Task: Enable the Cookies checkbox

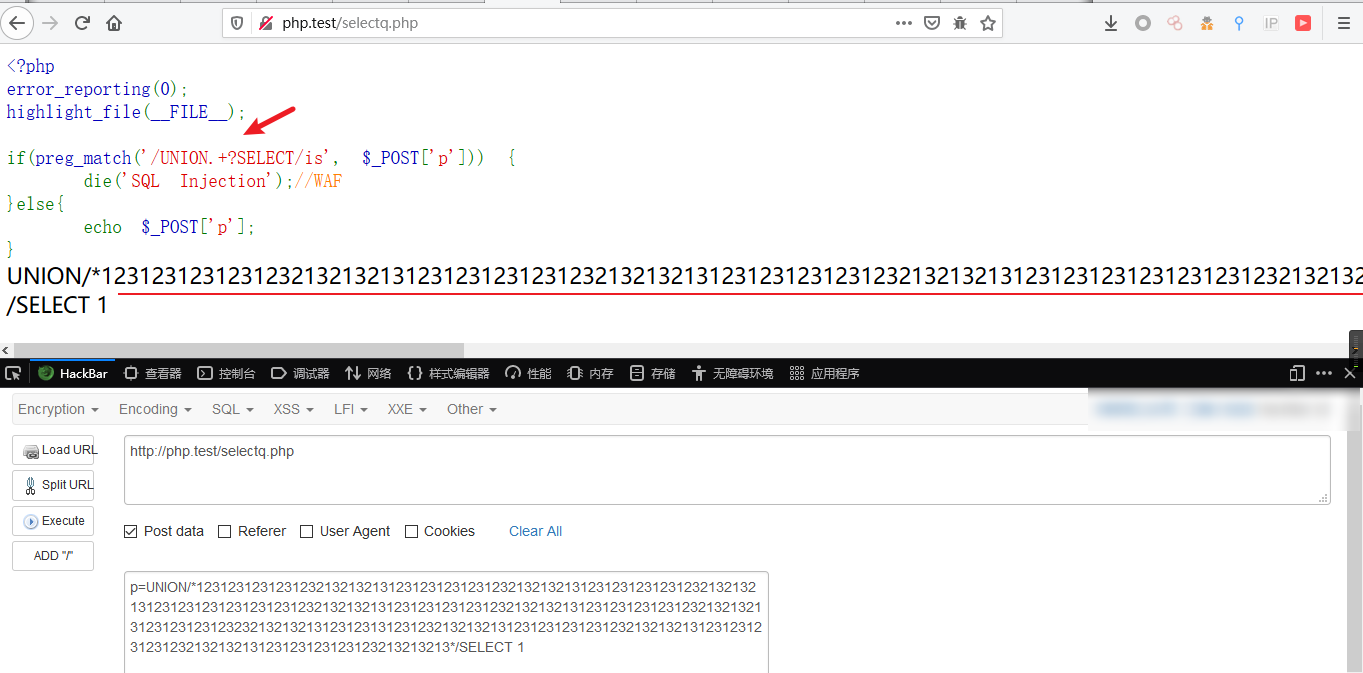Action: pyautogui.click(x=411, y=531)
